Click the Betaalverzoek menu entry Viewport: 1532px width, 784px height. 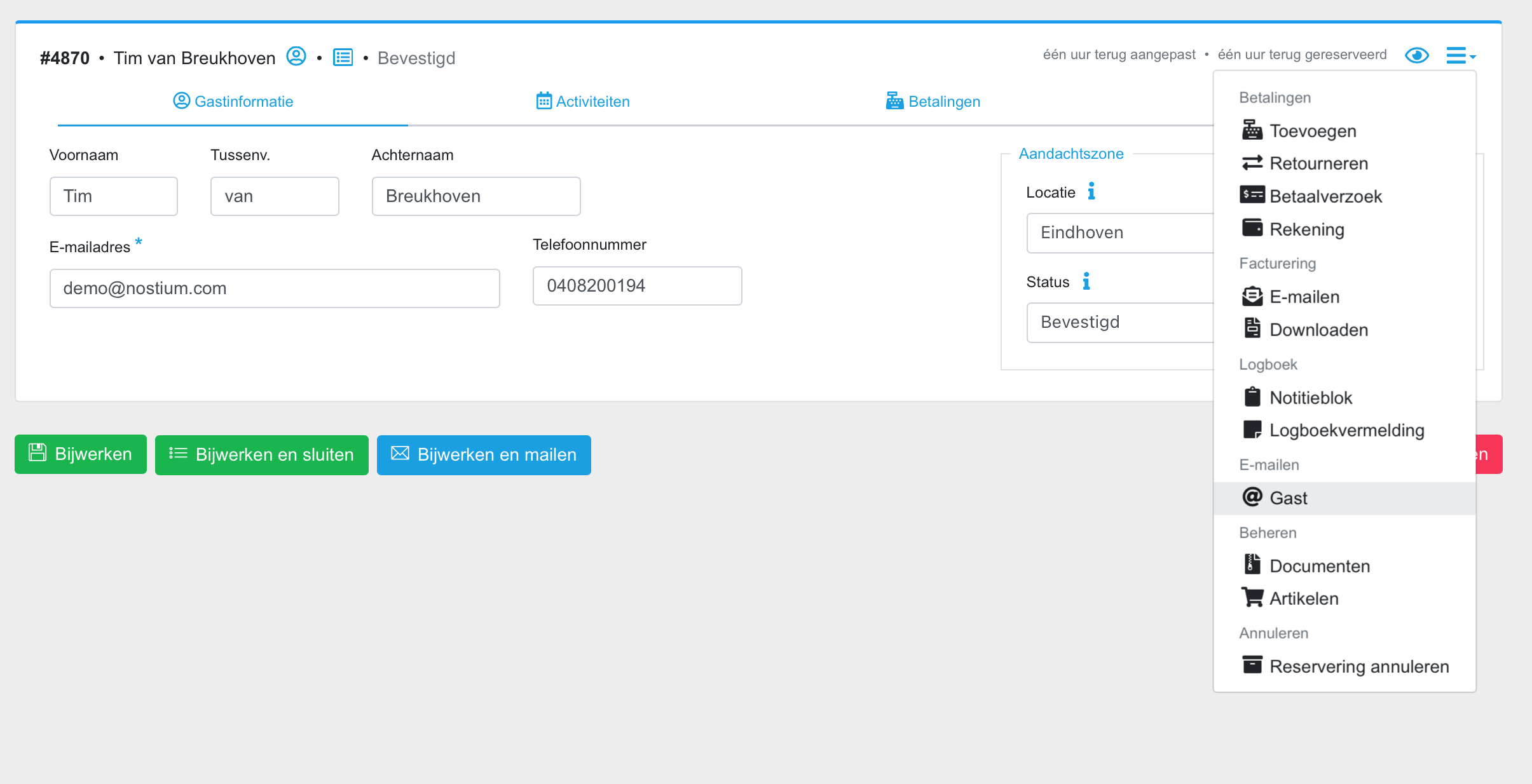click(x=1325, y=196)
